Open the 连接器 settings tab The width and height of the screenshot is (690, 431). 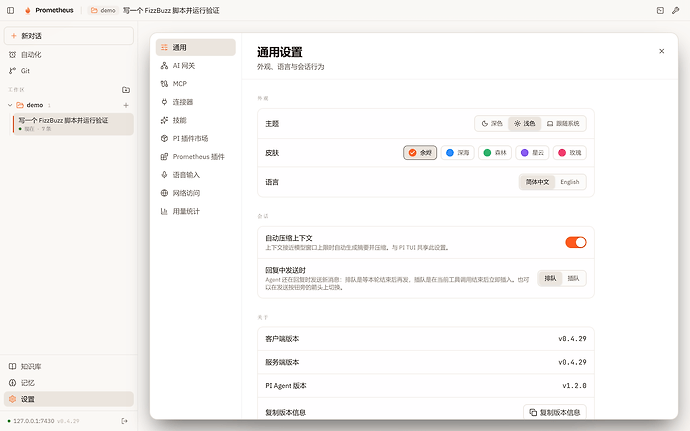pos(195,102)
